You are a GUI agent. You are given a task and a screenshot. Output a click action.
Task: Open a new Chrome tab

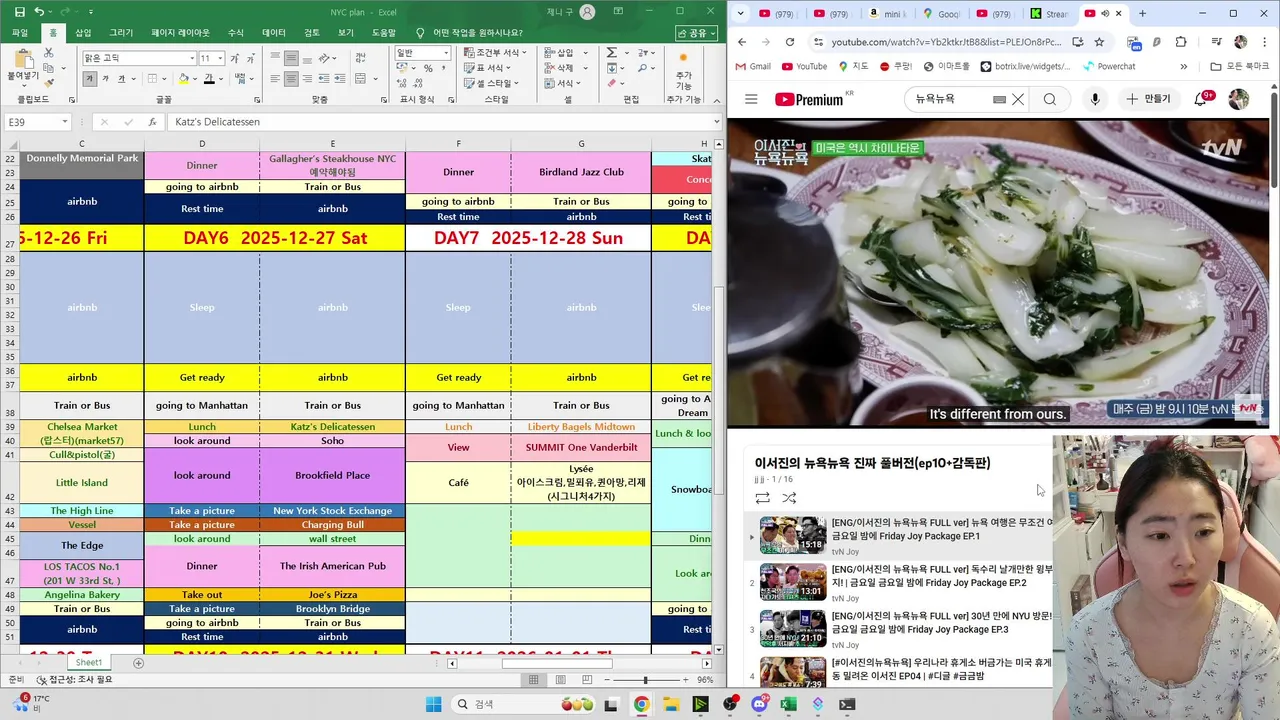click(x=1142, y=13)
